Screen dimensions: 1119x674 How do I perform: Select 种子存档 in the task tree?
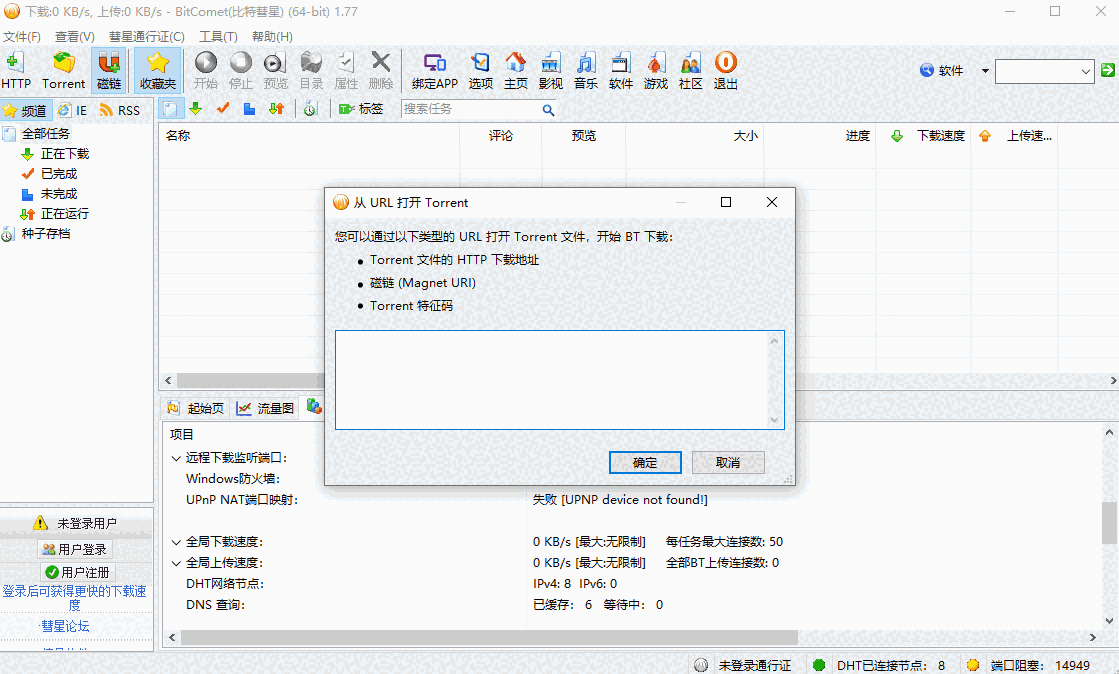[x=46, y=233]
